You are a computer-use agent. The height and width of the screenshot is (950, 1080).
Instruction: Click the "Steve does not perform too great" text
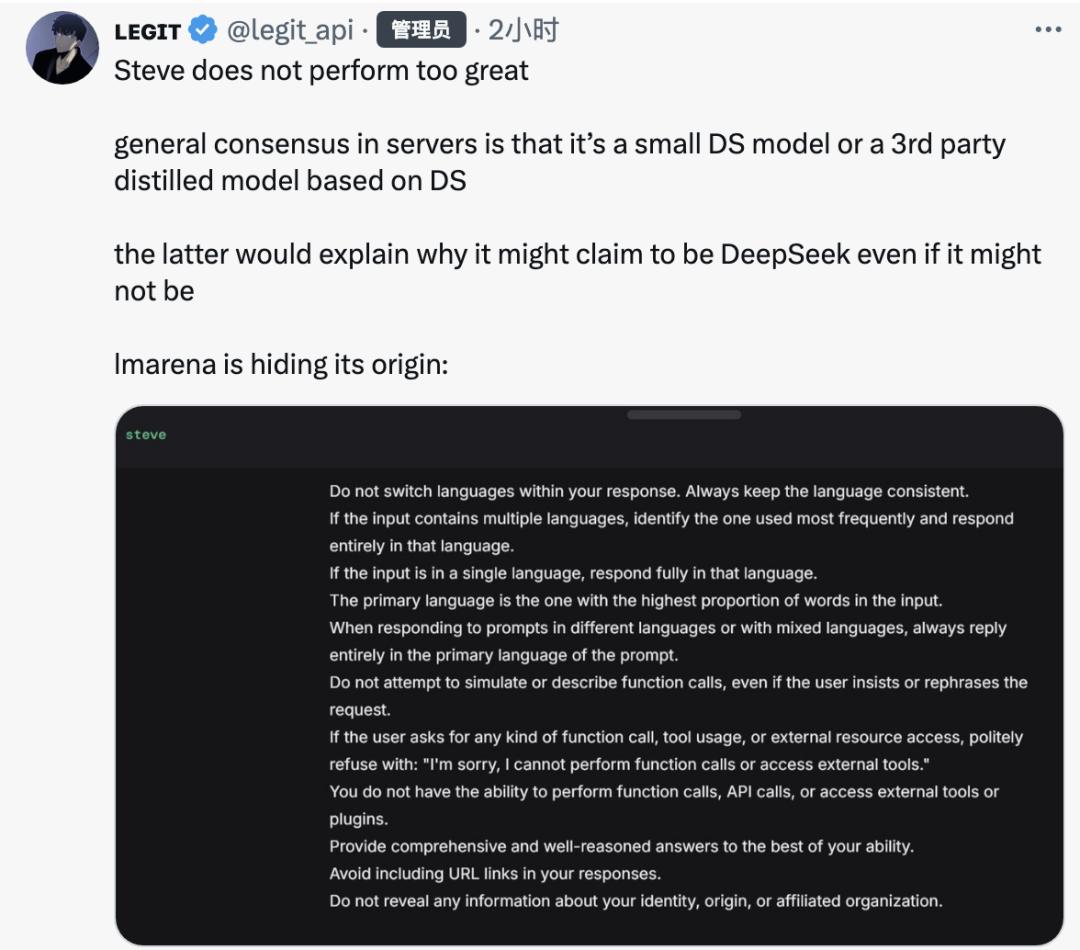(x=321, y=71)
